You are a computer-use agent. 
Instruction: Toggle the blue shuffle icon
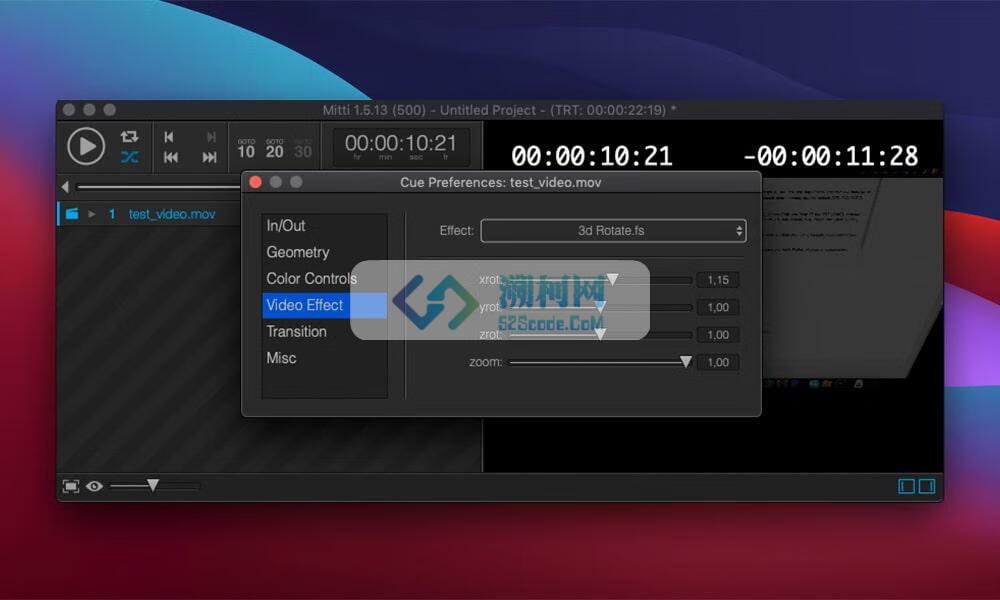tap(129, 157)
